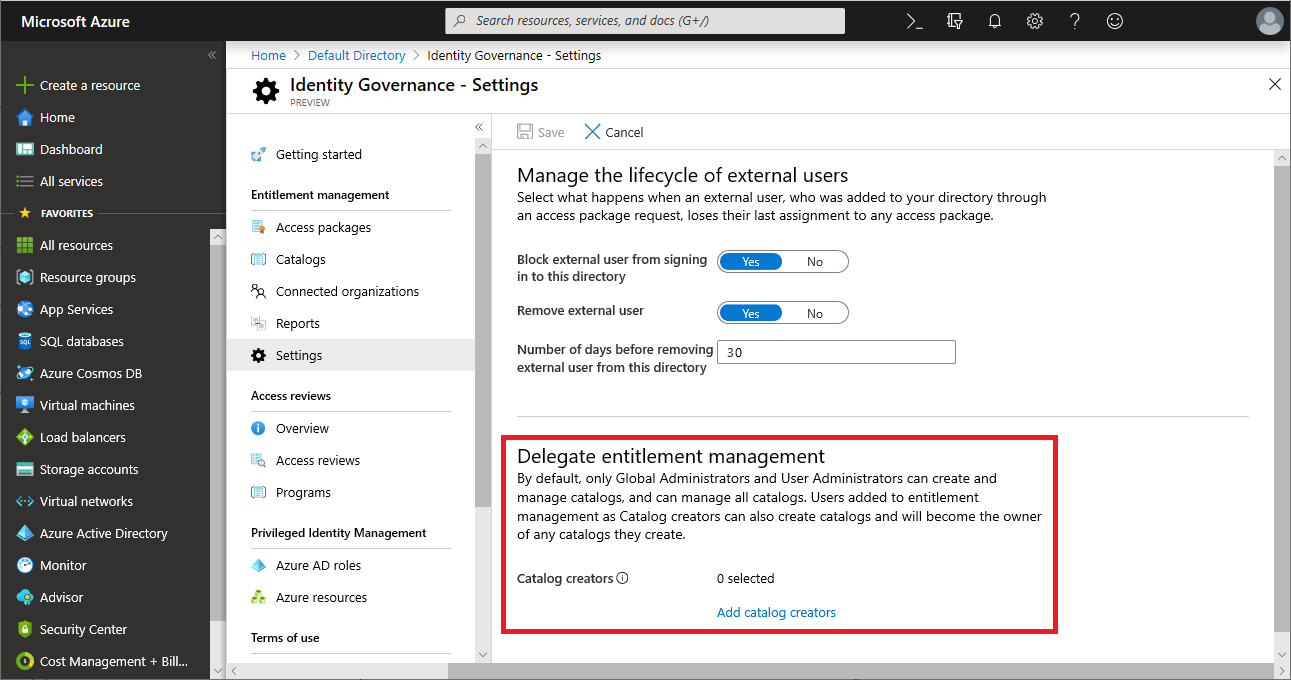
Task: Click Add catalog creators link
Action: 776,612
